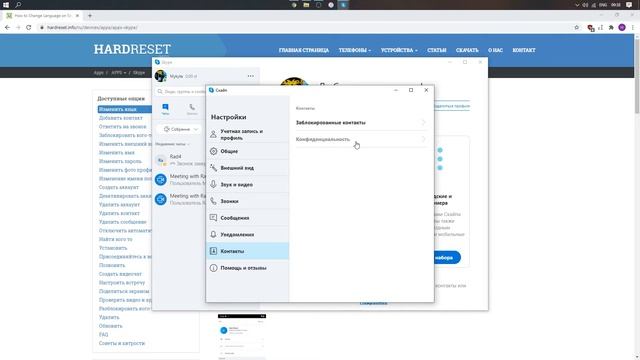The height and width of the screenshot is (360, 640).
Task: Open the more options ellipsis in Skype window
Action: [x=250, y=76]
